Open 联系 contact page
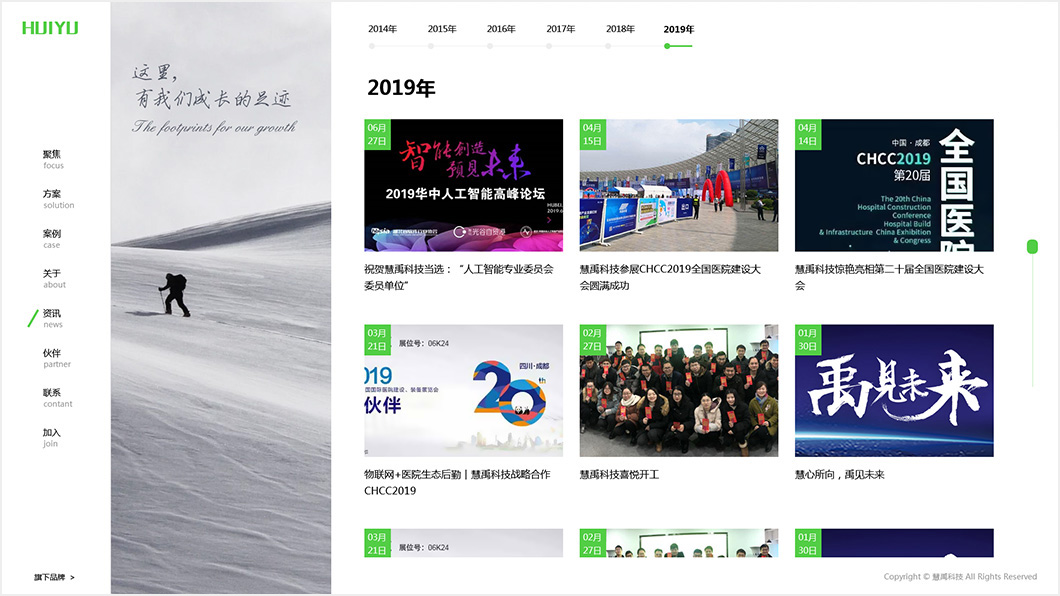This screenshot has height=596, width=1060. 57,398
